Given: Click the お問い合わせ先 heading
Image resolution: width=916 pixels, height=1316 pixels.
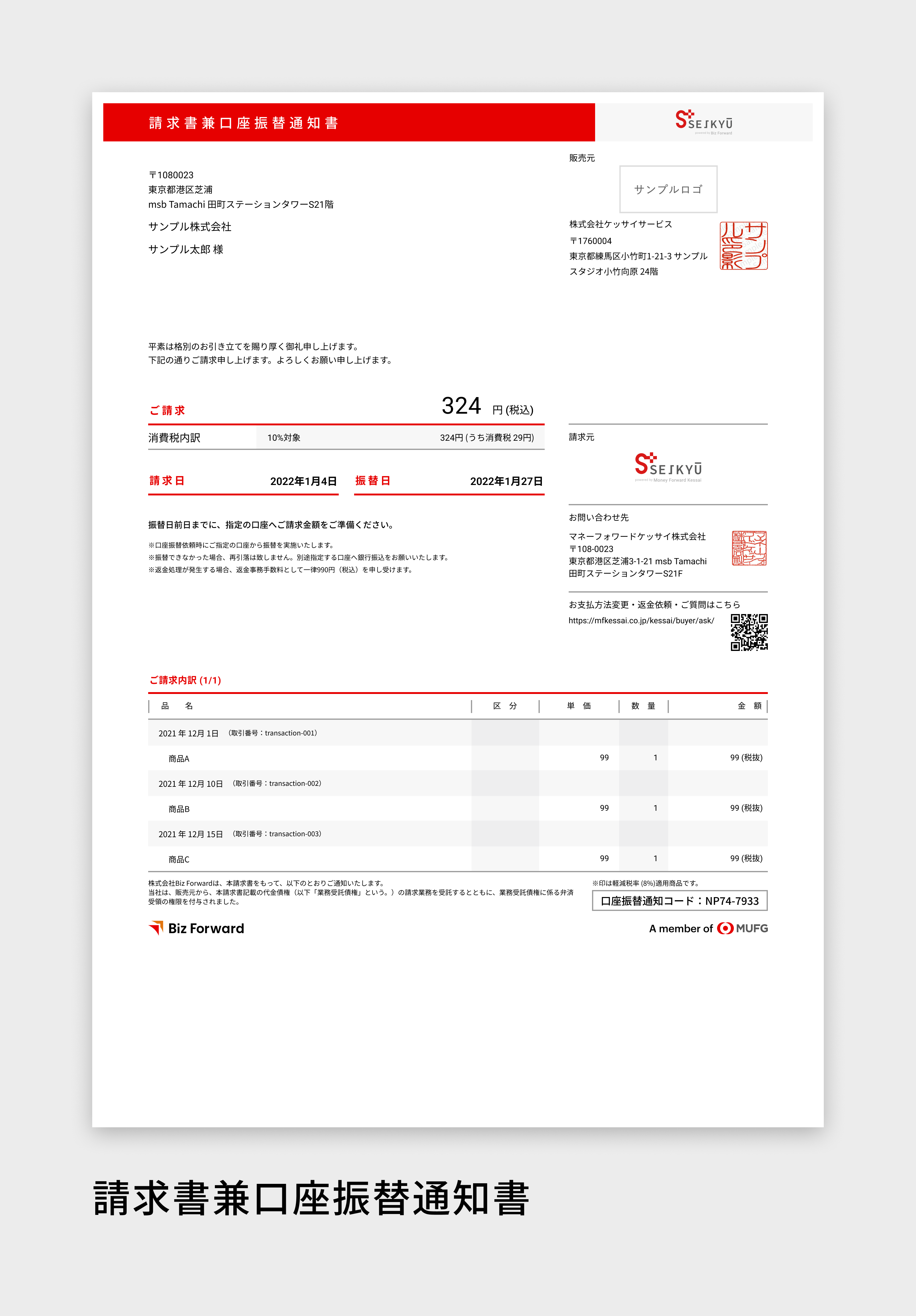Looking at the screenshot, I should (x=598, y=518).
